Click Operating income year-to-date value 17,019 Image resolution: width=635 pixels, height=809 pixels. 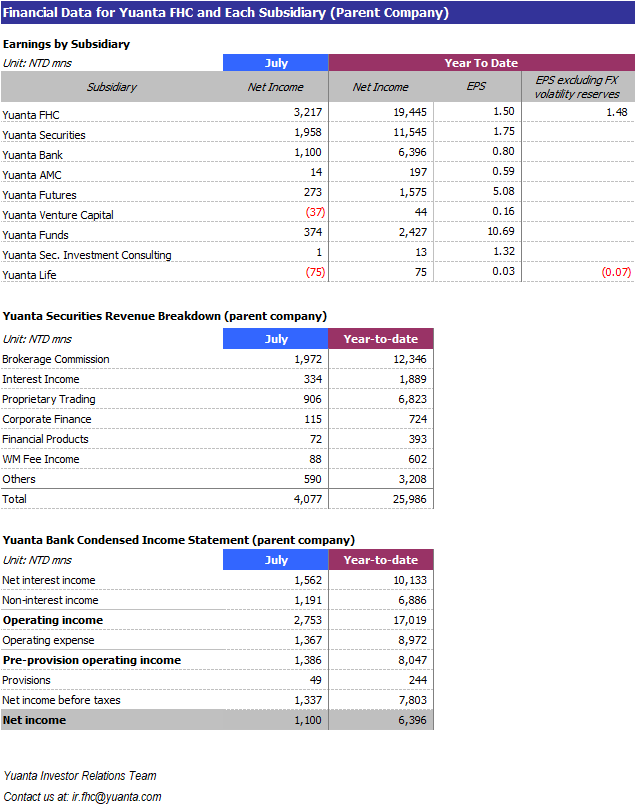(410, 620)
